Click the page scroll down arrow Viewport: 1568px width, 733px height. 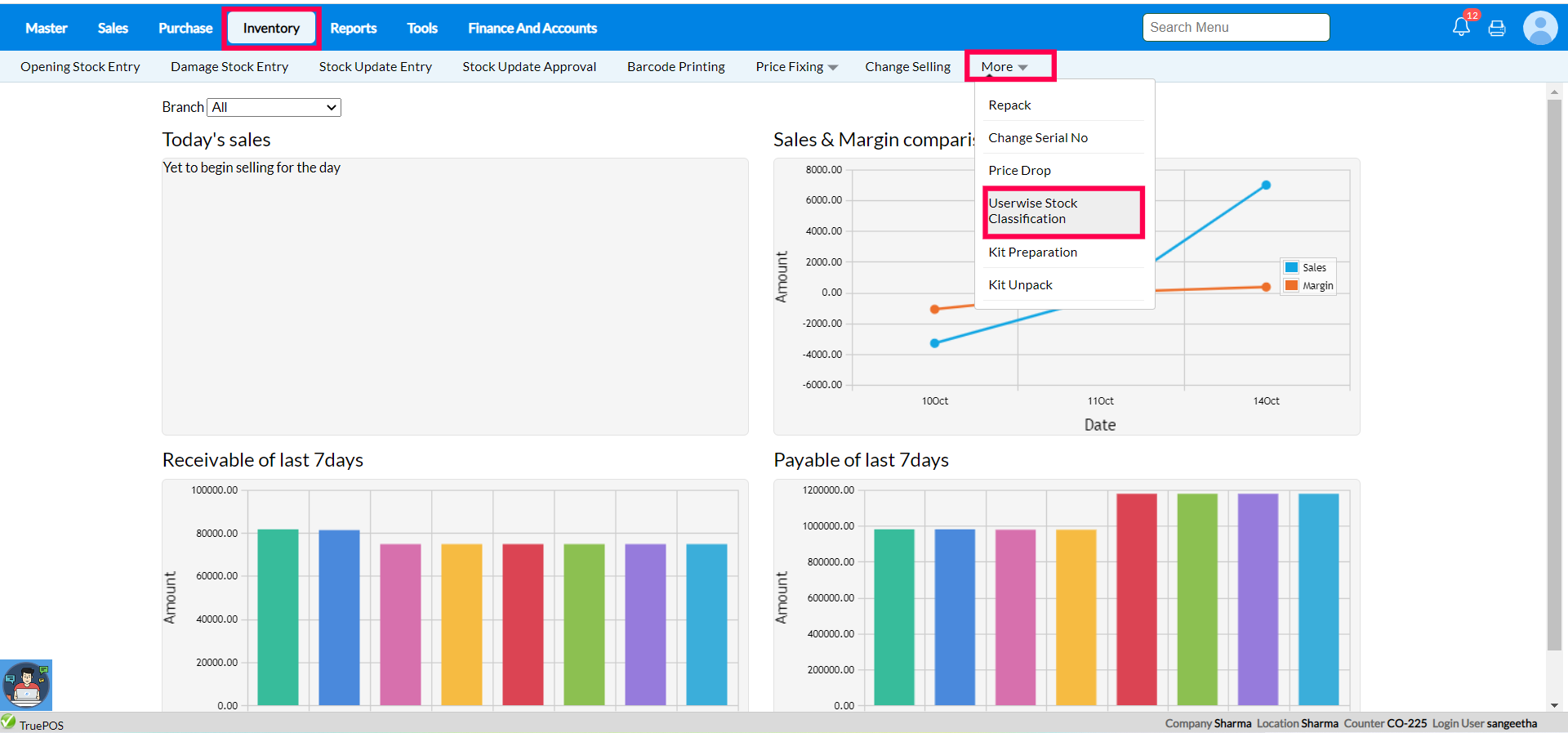[1554, 705]
